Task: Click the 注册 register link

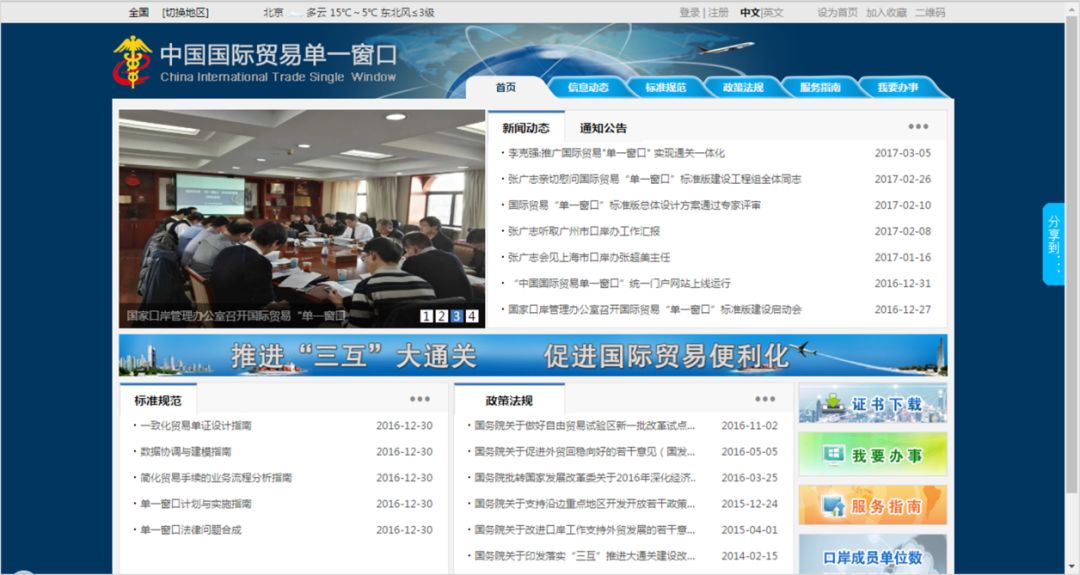Action: point(718,12)
